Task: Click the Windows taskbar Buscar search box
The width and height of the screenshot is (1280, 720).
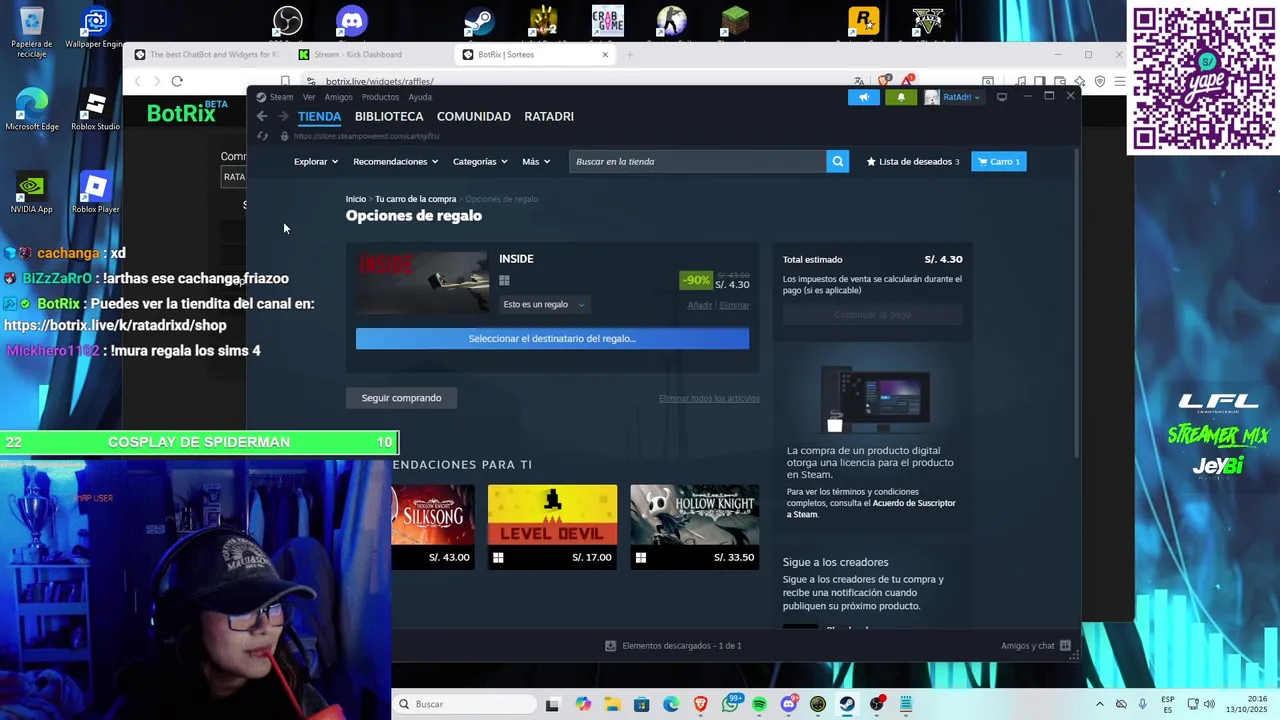Action: point(464,704)
